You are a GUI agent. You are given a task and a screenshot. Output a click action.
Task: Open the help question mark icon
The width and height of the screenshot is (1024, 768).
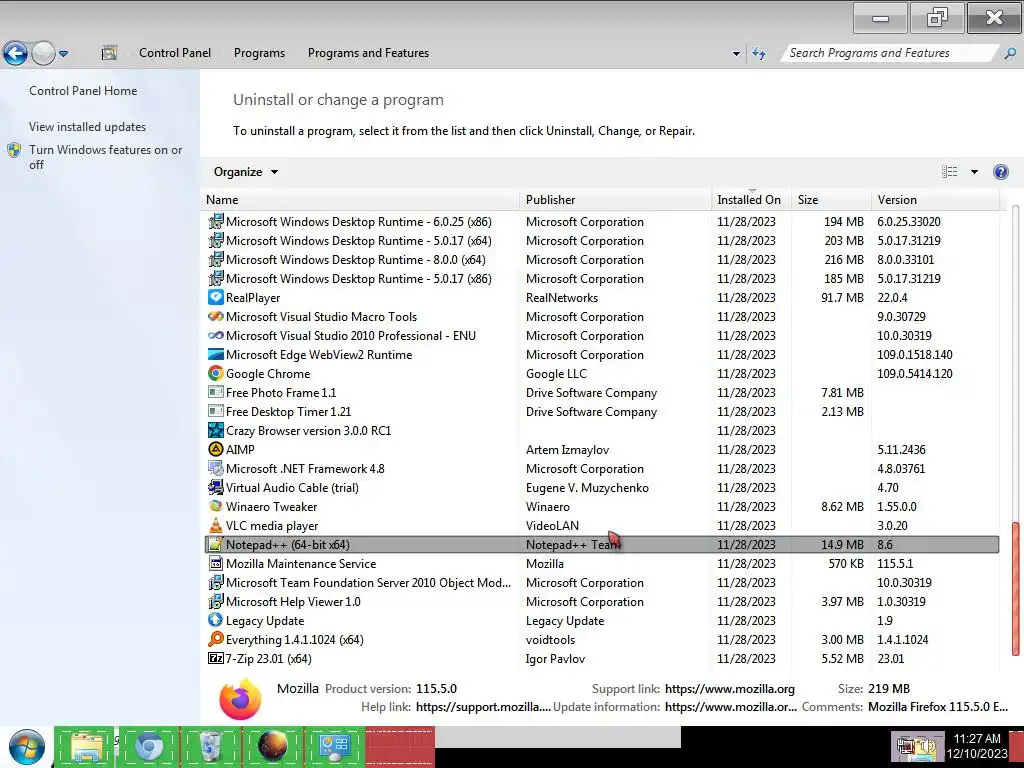1000,172
